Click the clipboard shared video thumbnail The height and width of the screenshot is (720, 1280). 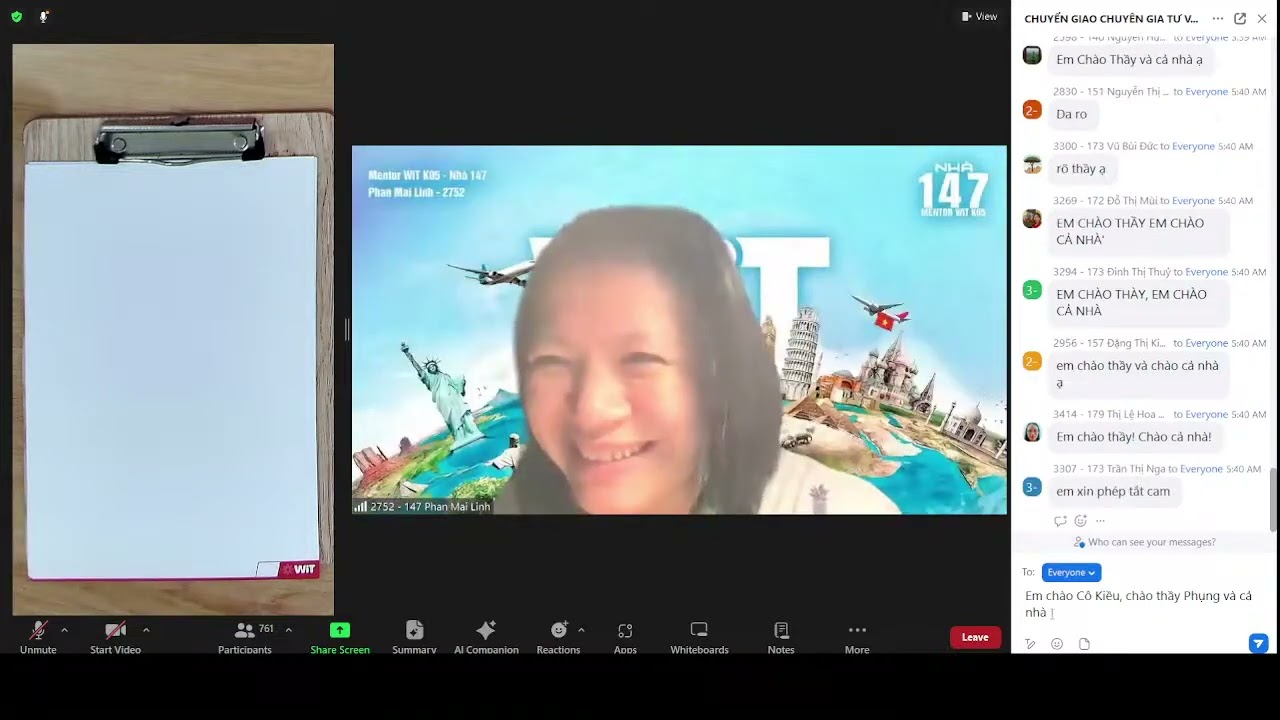click(x=173, y=330)
